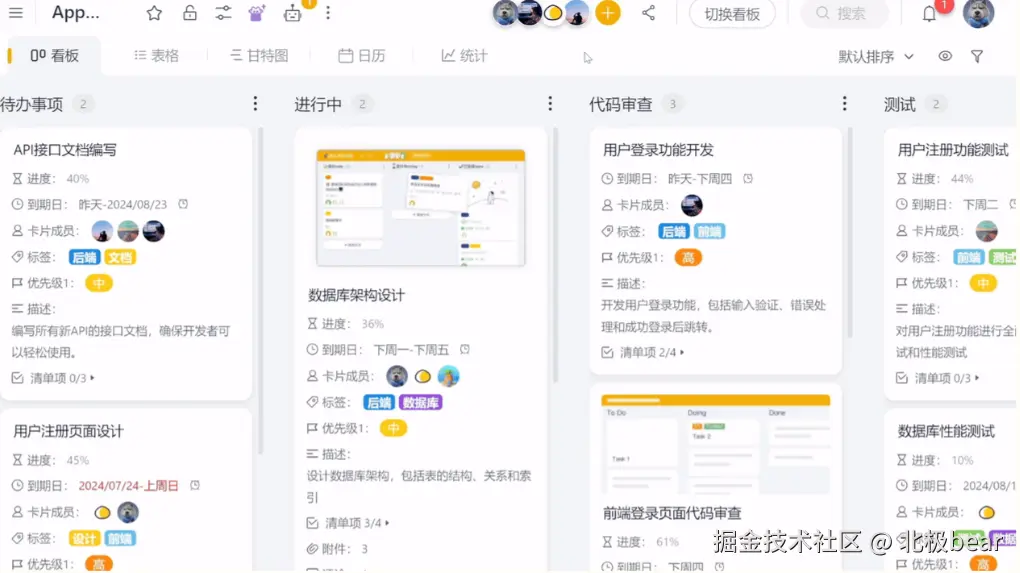The height and width of the screenshot is (573, 1020).
Task: Click member avatar on 用户登录功能开发 card
Action: [x=691, y=205]
